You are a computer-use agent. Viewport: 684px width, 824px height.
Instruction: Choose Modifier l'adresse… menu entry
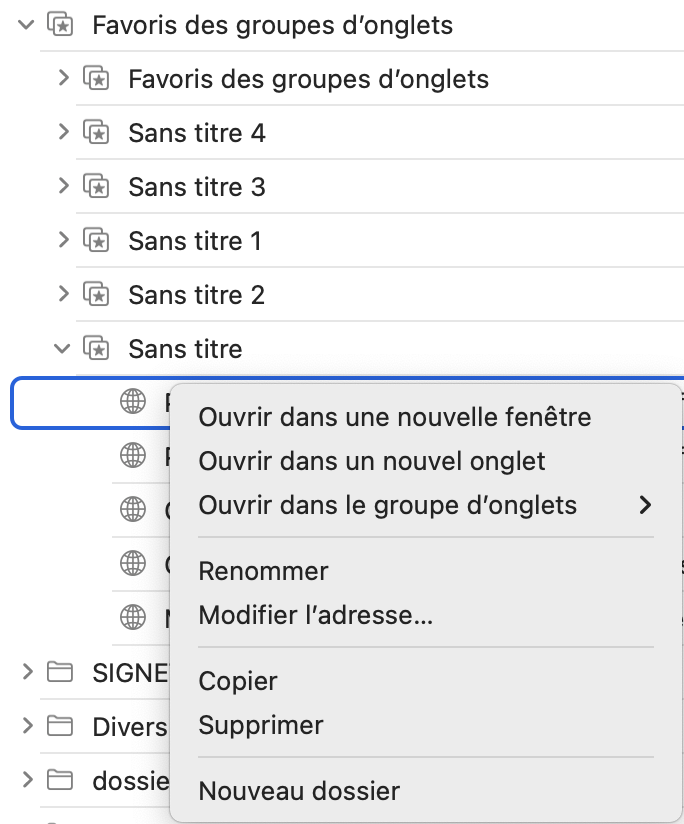(x=316, y=615)
